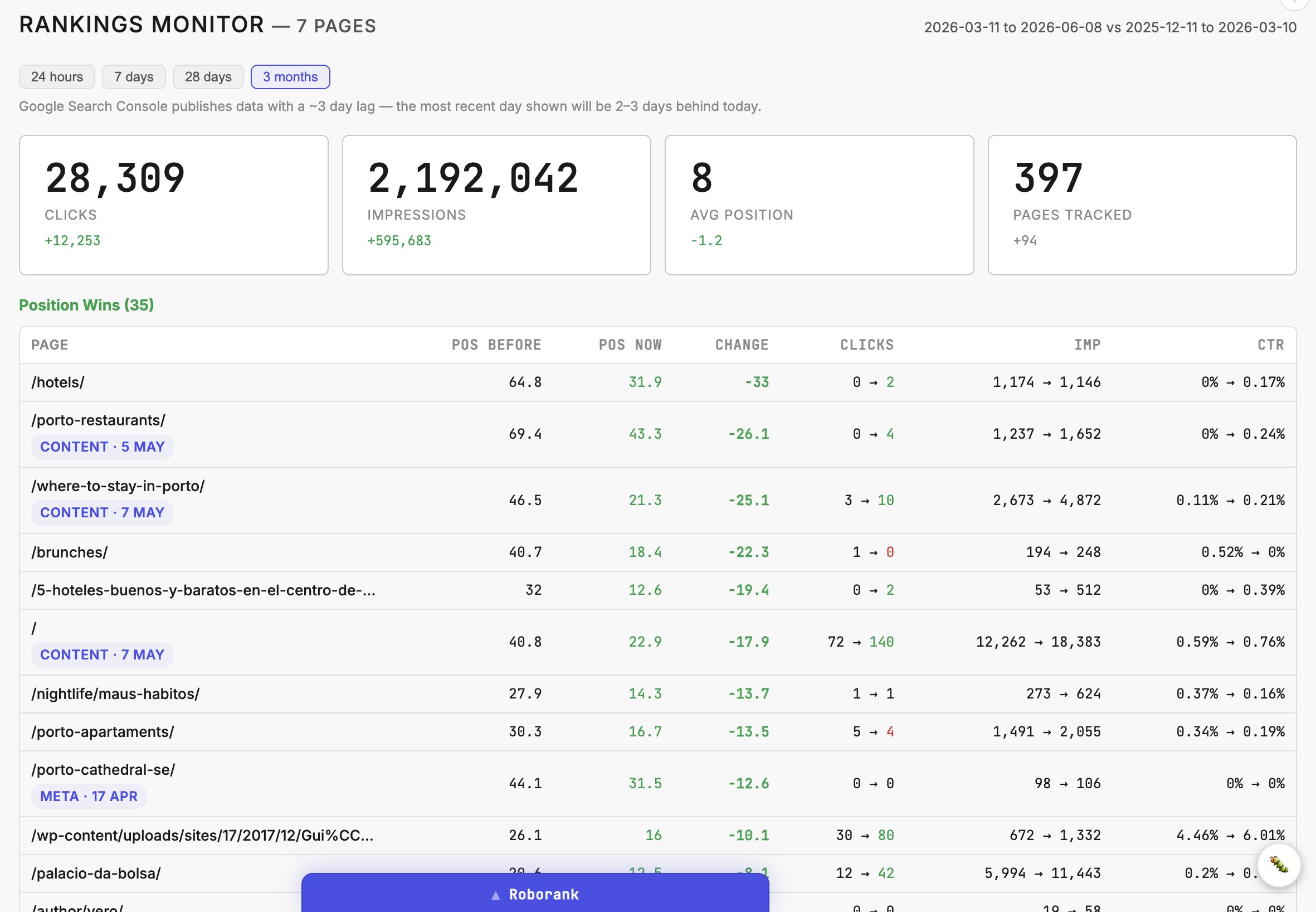Open the /5-hoteles-buenos-y-baratos page link
This screenshot has width=1316, height=912.
(203, 590)
